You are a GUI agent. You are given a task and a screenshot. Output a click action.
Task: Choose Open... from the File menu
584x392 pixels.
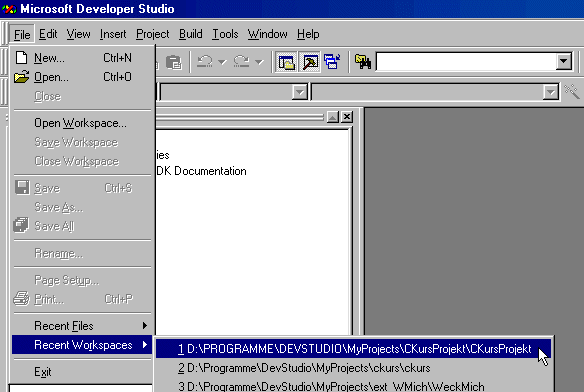(82, 77)
